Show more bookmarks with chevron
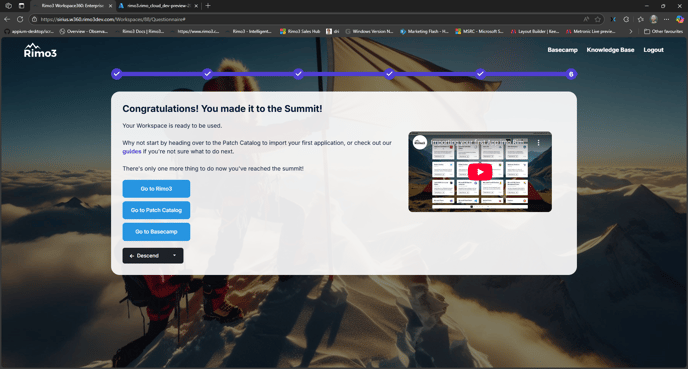Image resolution: width=688 pixels, height=369 pixels. pos(631,32)
